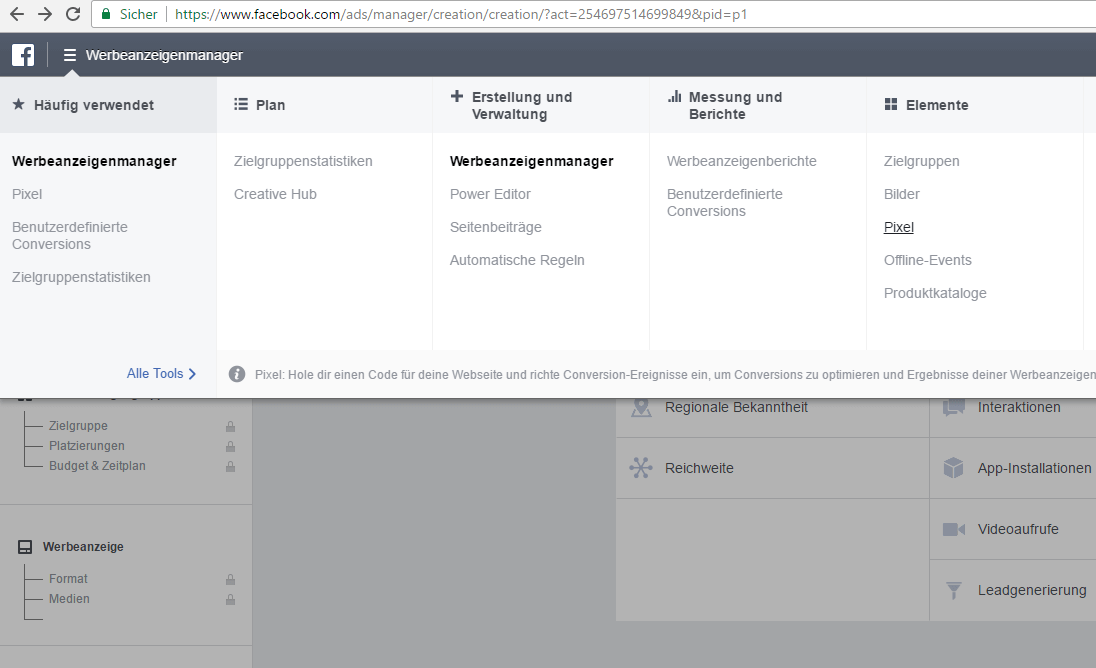Click the list icon beside Plan
This screenshot has width=1096, height=668.
(x=240, y=104)
